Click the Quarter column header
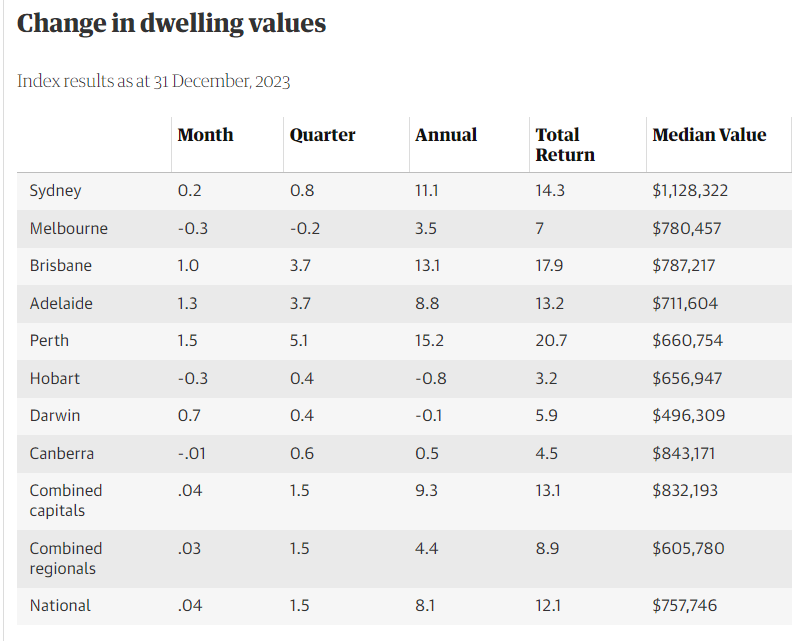Image resolution: width=803 pixels, height=641 pixels. click(x=322, y=135)
